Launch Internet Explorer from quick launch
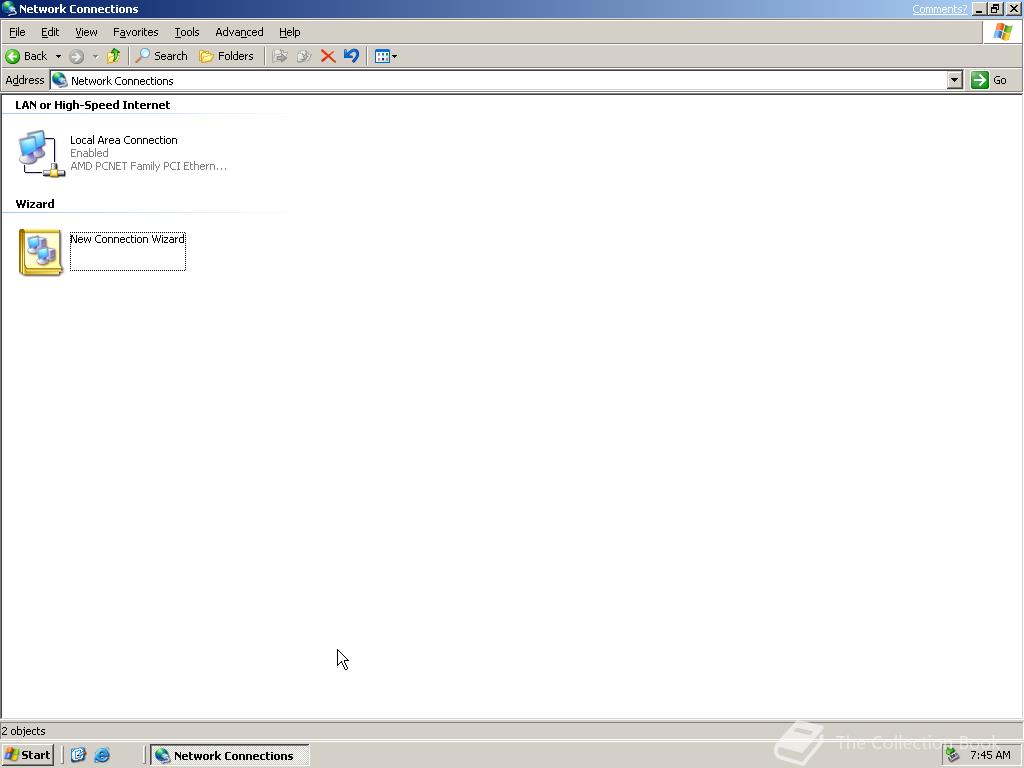Image resolution: width=1024 pixels, height=768 pixels. (x=102, y=756)
